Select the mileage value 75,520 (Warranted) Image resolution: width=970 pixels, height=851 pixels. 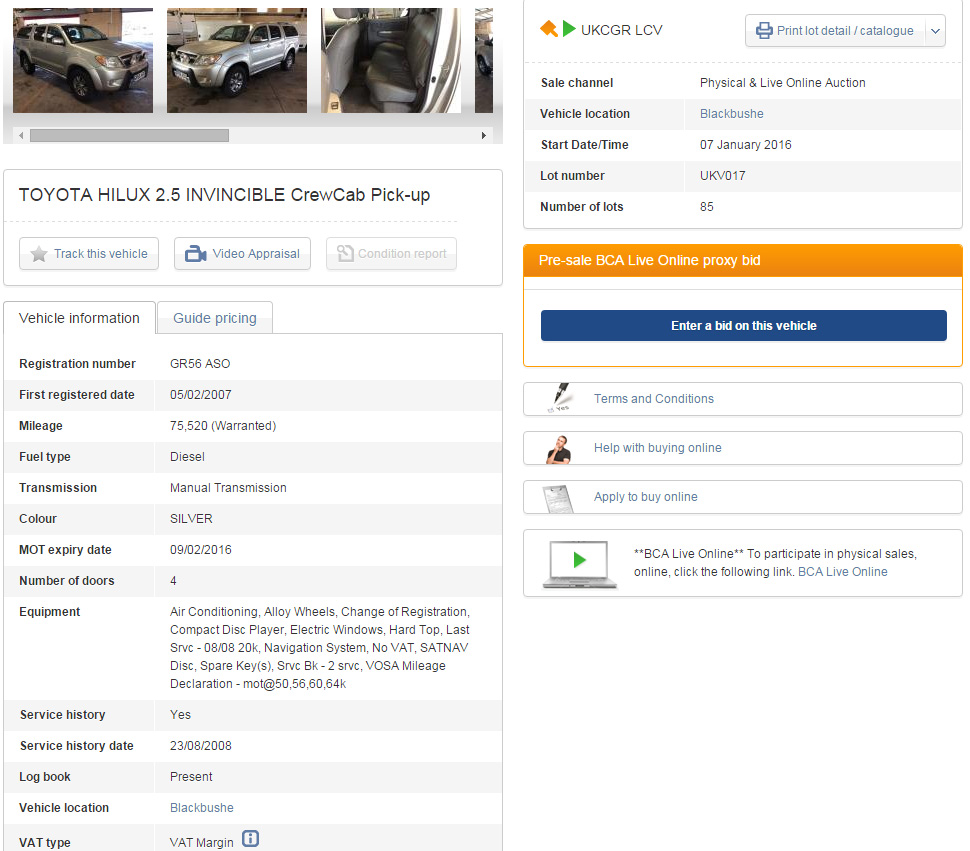click(223, 426)
